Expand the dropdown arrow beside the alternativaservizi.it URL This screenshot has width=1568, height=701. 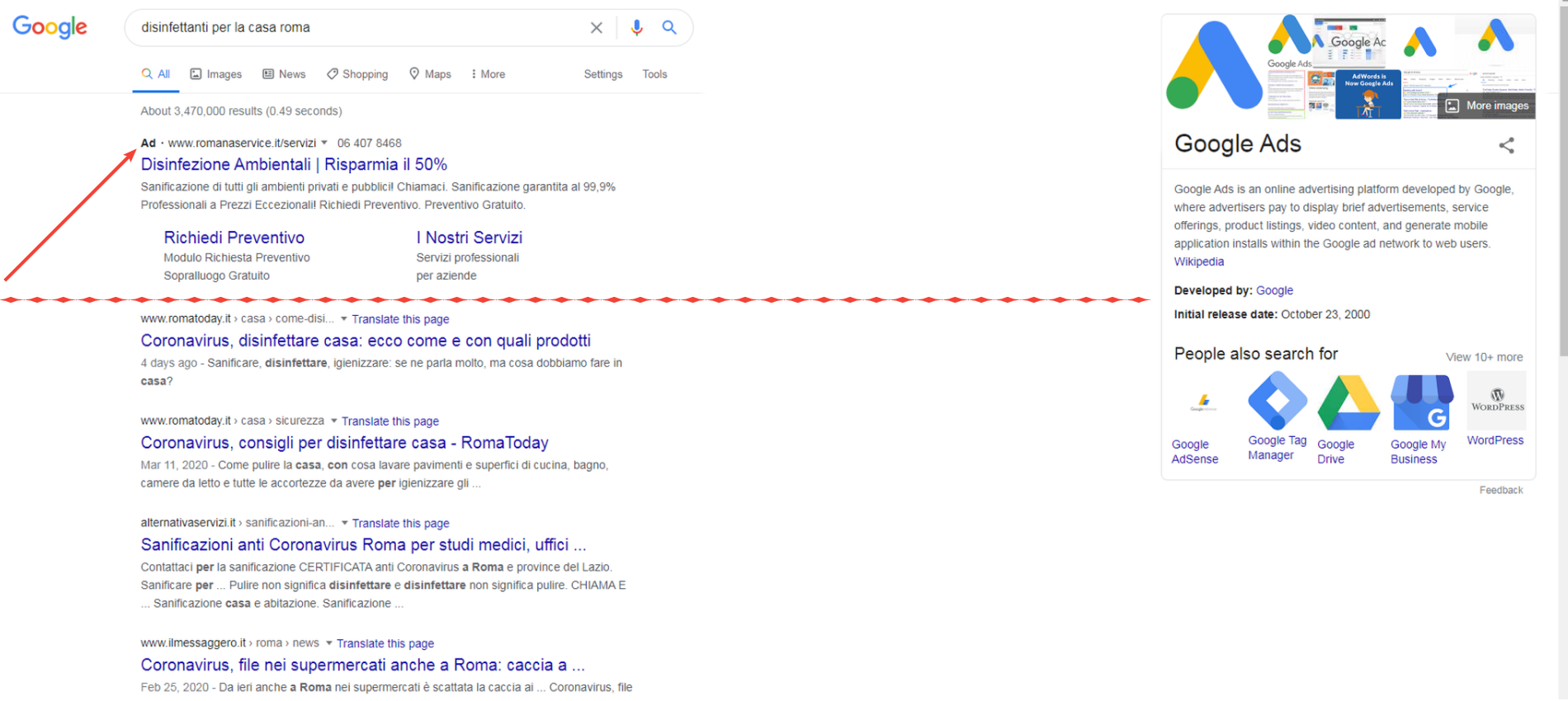click(345, 523)
